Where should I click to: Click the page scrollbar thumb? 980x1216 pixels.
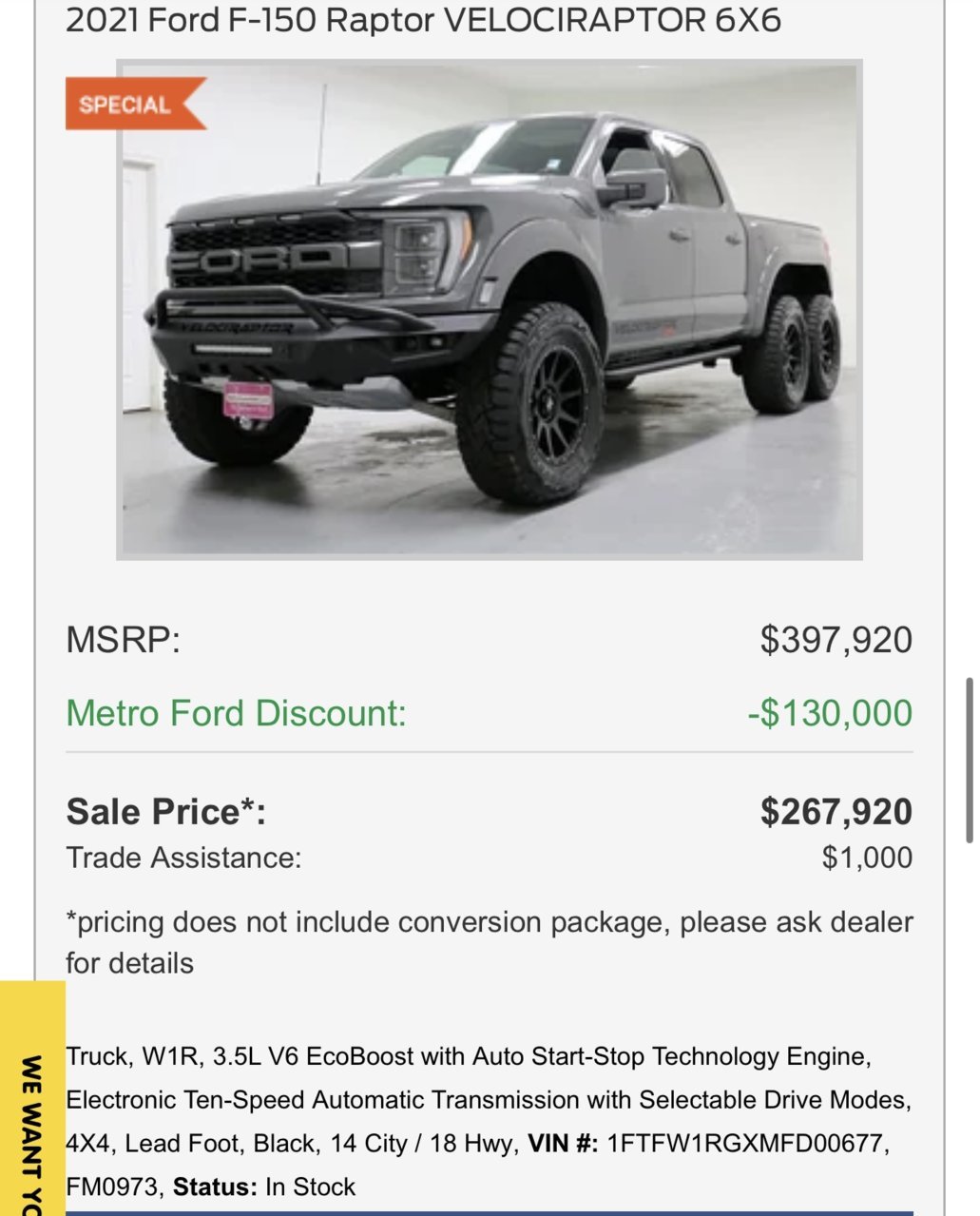[969, 761]
